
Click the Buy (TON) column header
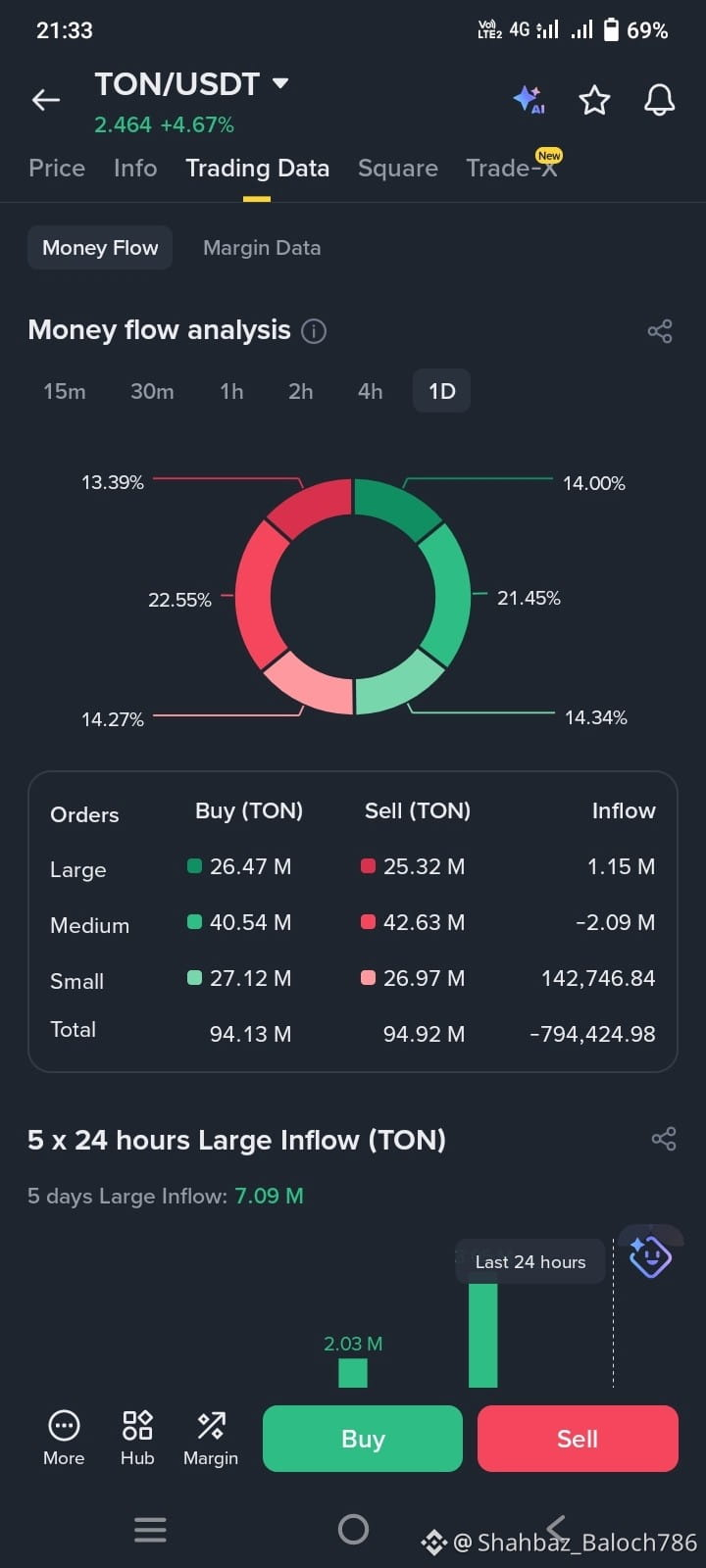(x=249, y=810)
